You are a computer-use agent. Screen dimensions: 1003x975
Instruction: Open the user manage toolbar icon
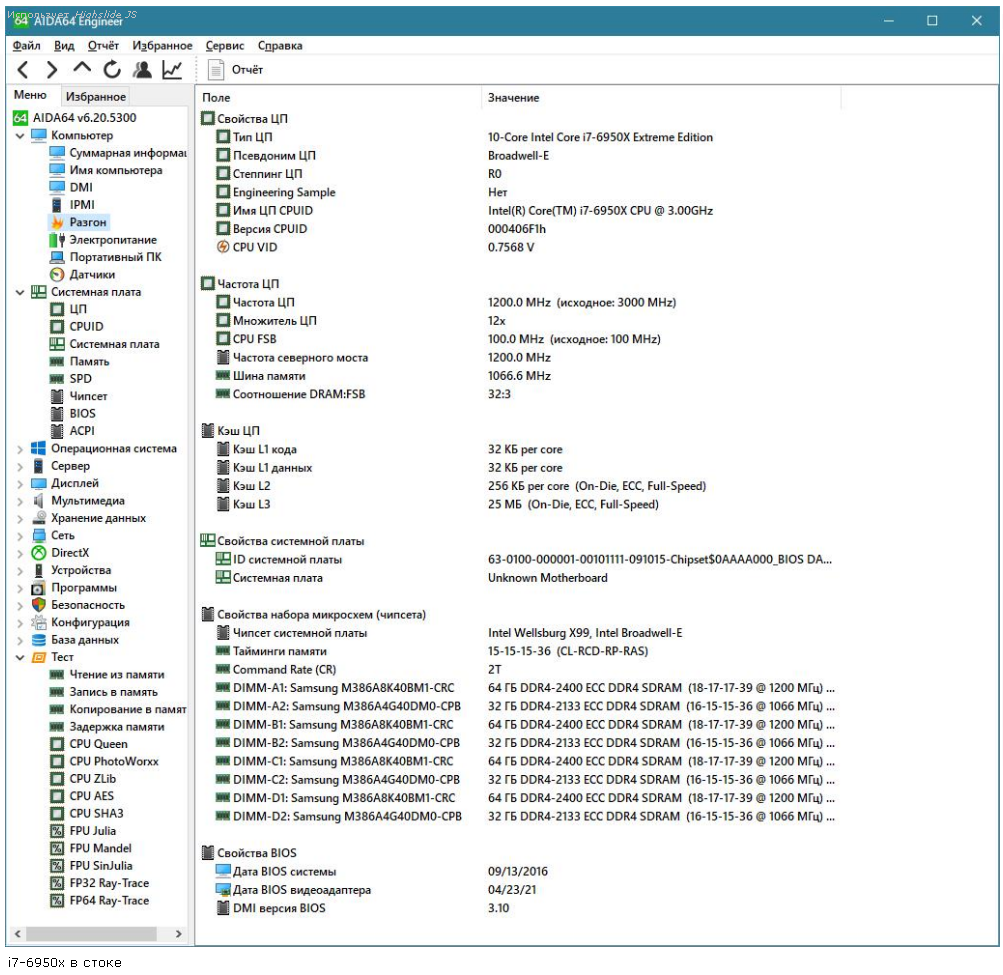point(142,70)
